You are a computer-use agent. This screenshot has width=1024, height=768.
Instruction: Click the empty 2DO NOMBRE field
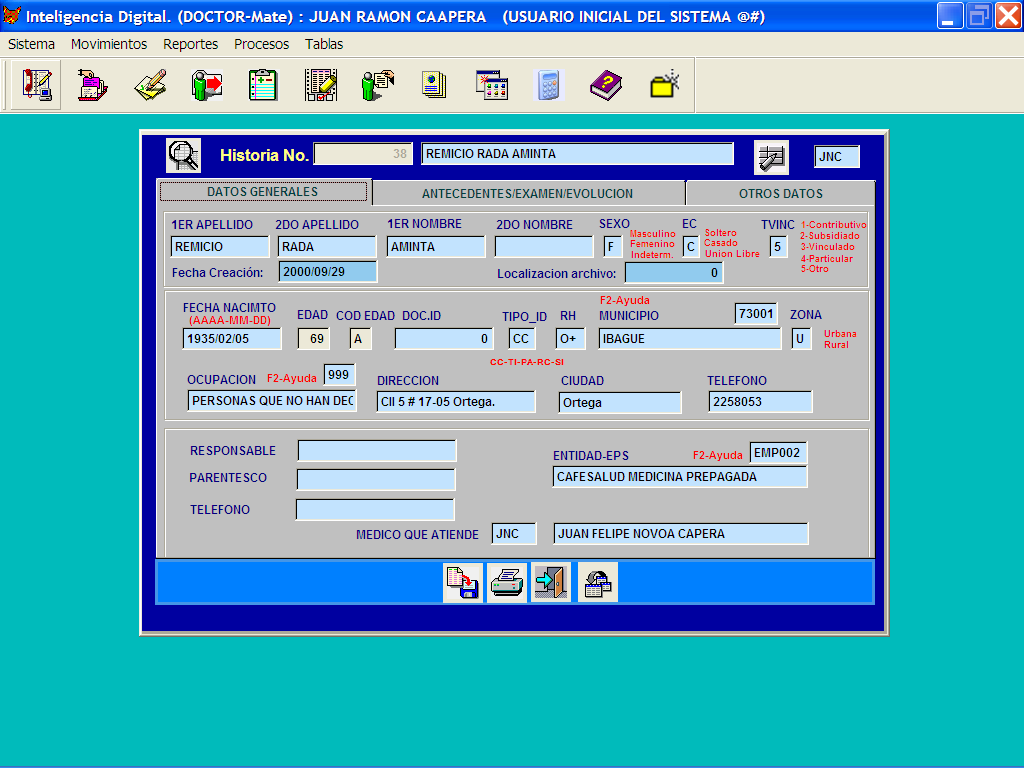pyautogui.click(x=544, y=247)
